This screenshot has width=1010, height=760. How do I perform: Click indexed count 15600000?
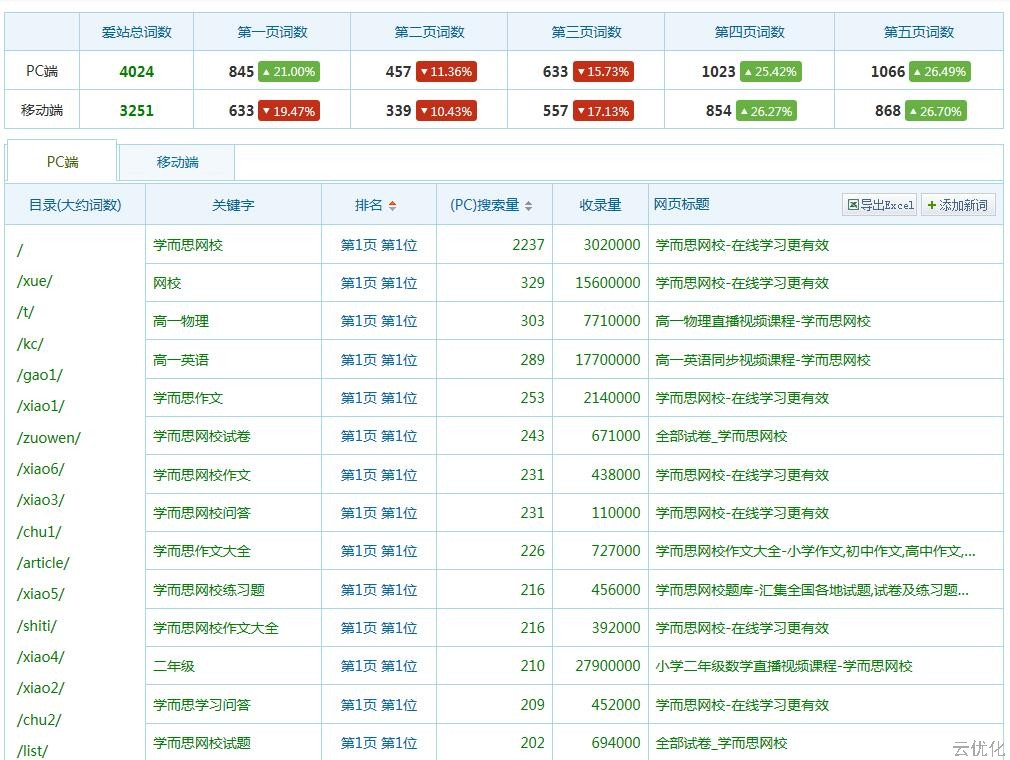[x=607, y=283]
